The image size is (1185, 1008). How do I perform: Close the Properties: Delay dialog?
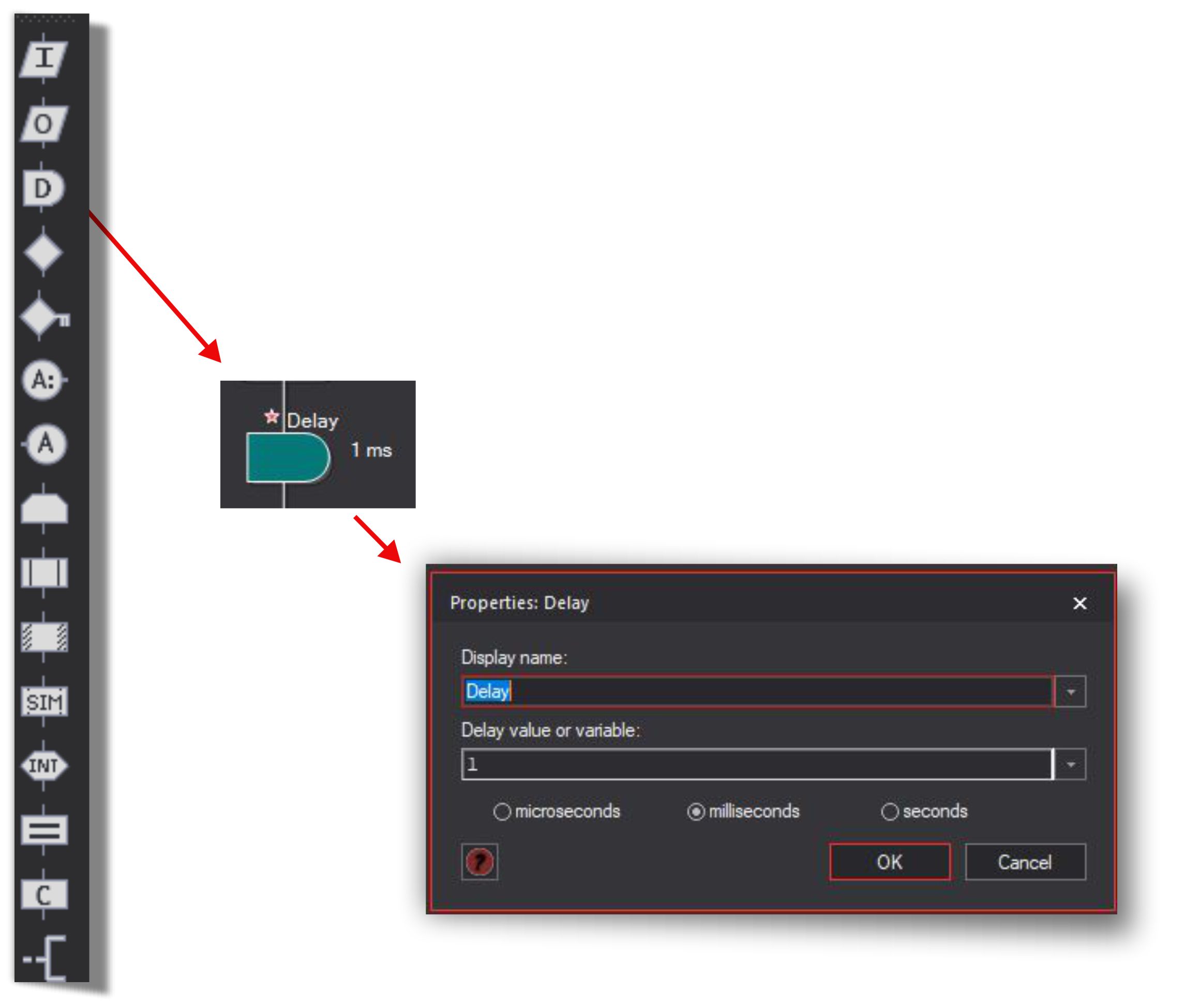(1079, 603)
